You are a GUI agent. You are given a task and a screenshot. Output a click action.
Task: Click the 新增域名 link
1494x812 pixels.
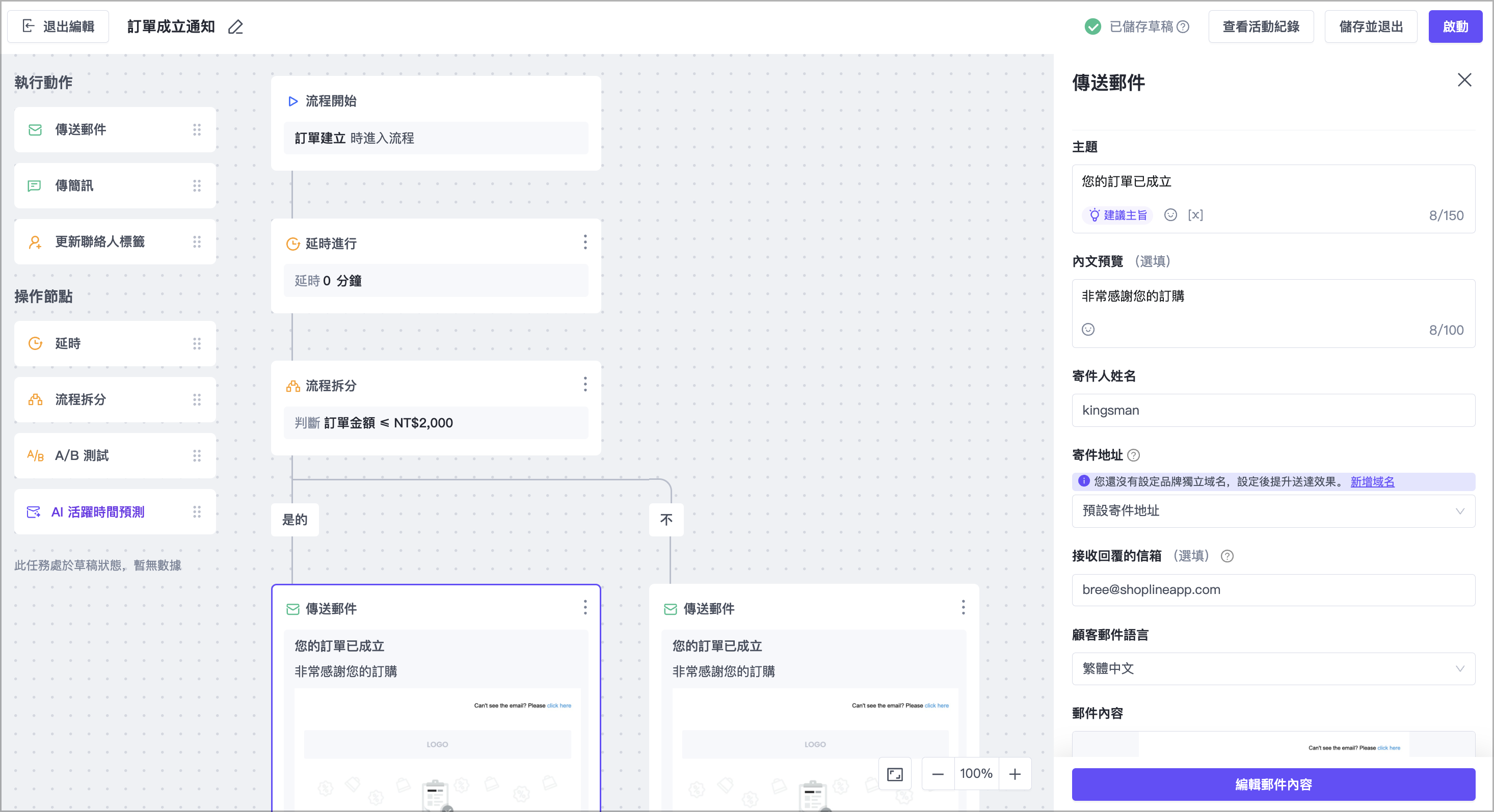[x=1372, y=481]
